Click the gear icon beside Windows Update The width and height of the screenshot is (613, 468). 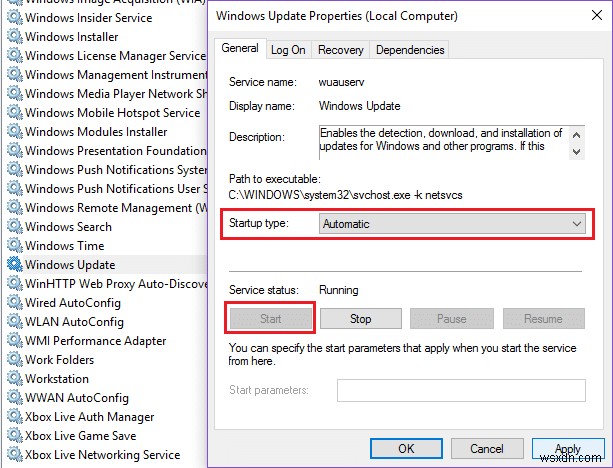(14, 265)
